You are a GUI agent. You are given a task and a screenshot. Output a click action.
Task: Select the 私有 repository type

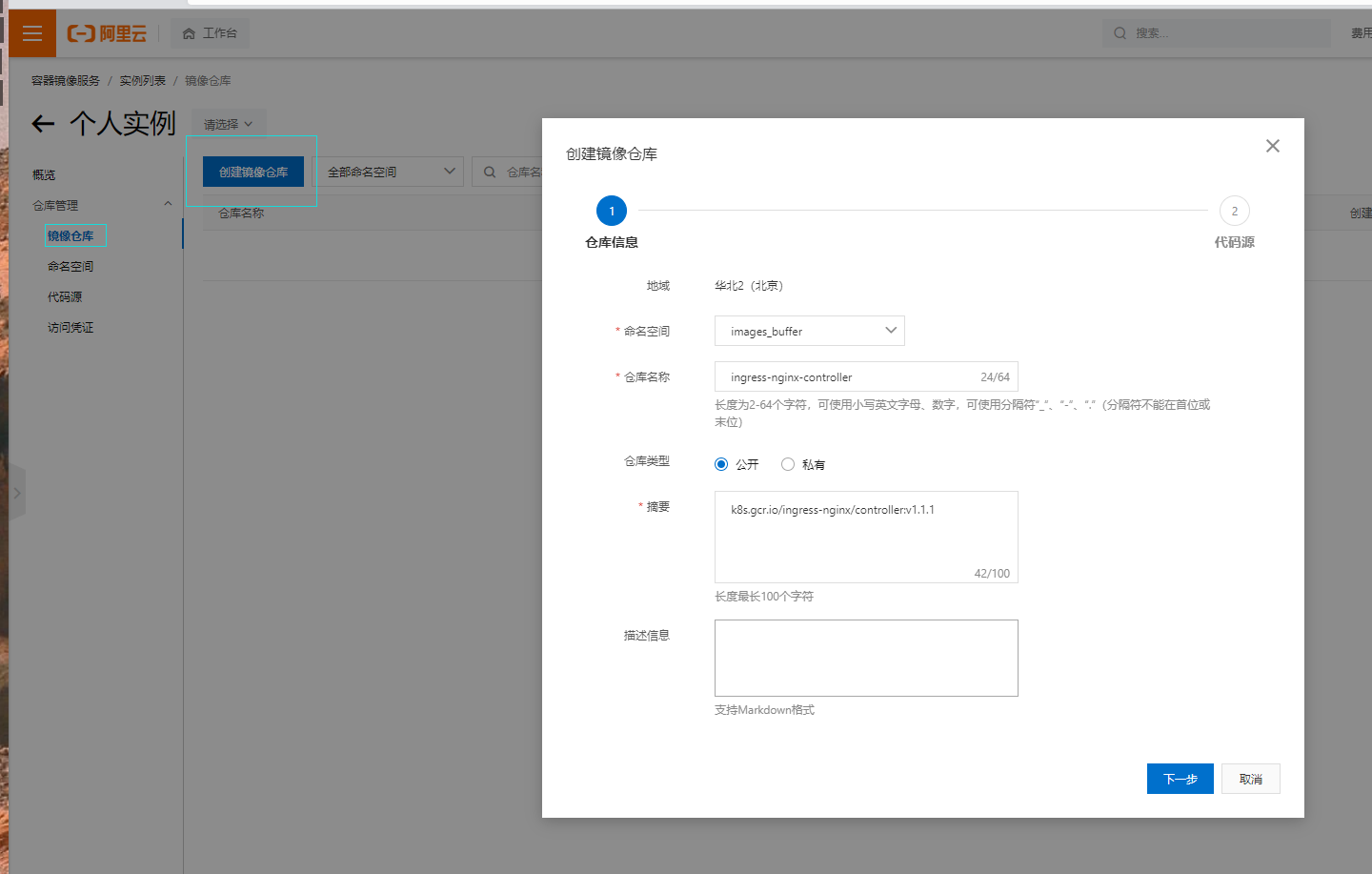coord(788,464)
